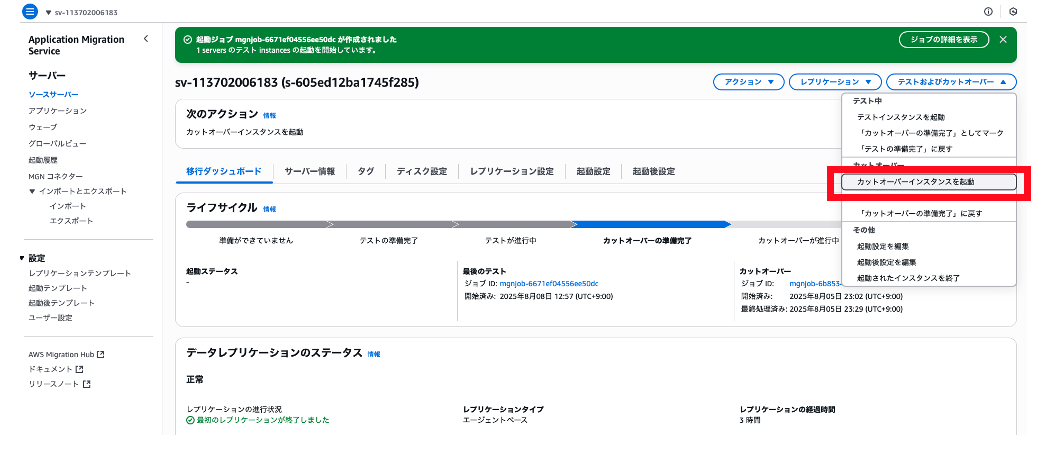Open AWS Migration Hub external link
This screenshot has width=1047, height=453.
tap(66, 354)
